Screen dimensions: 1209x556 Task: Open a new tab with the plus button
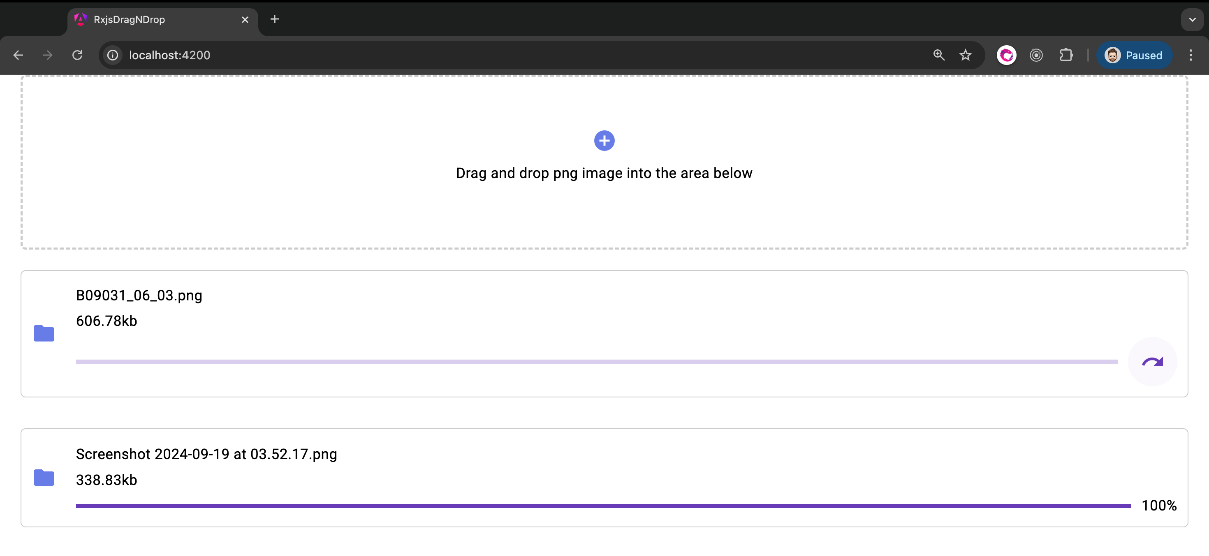point(275,19)
